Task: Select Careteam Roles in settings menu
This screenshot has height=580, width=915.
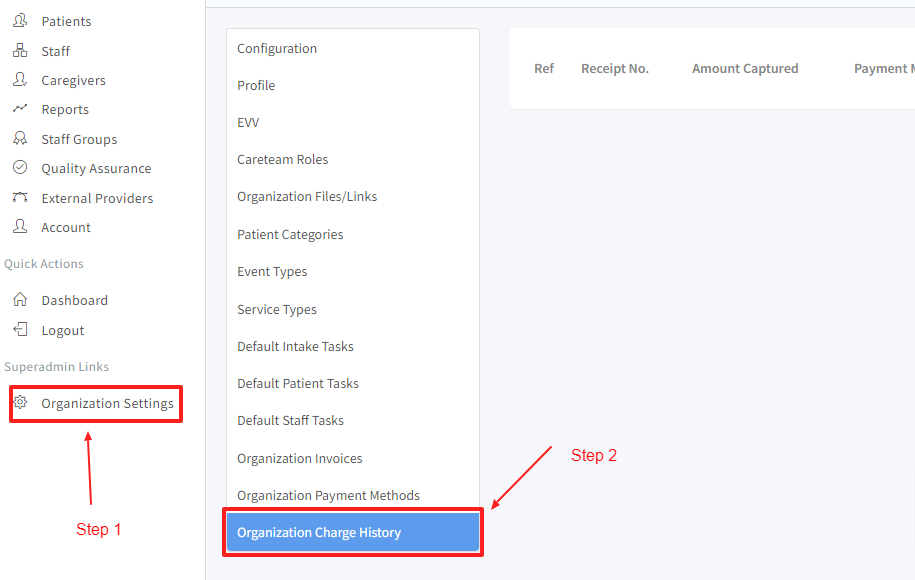Action: 282,159
